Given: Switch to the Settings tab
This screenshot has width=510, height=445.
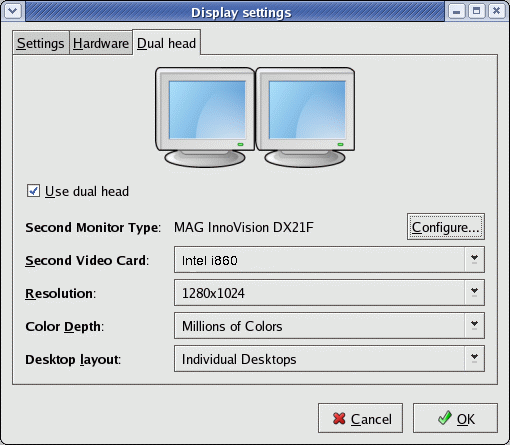Looking at the screenshot, I should 41,43.
